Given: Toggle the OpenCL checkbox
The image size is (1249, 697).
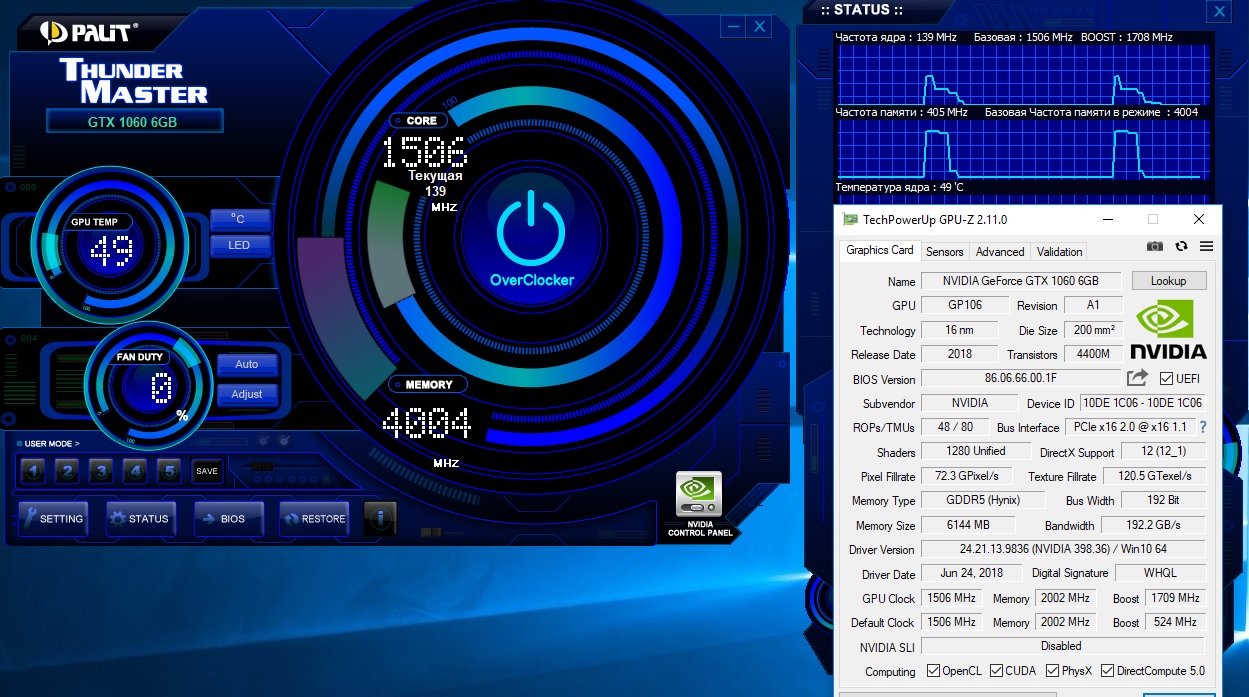Looking at the screenshot, I should 933,671.
